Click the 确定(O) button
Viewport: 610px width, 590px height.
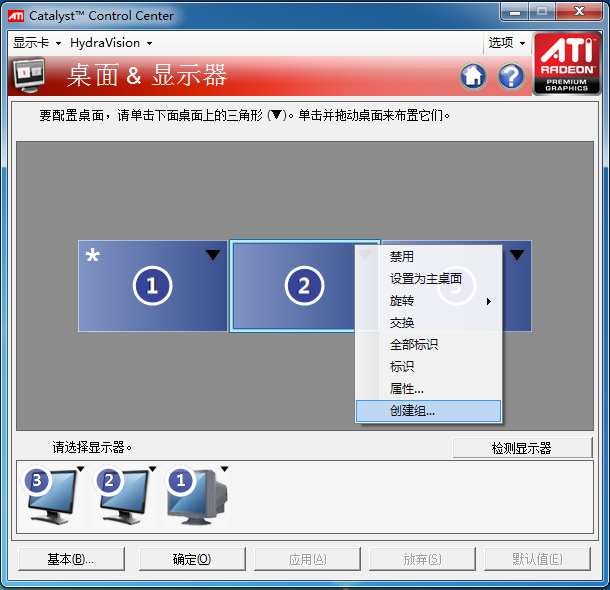(192, 559)
